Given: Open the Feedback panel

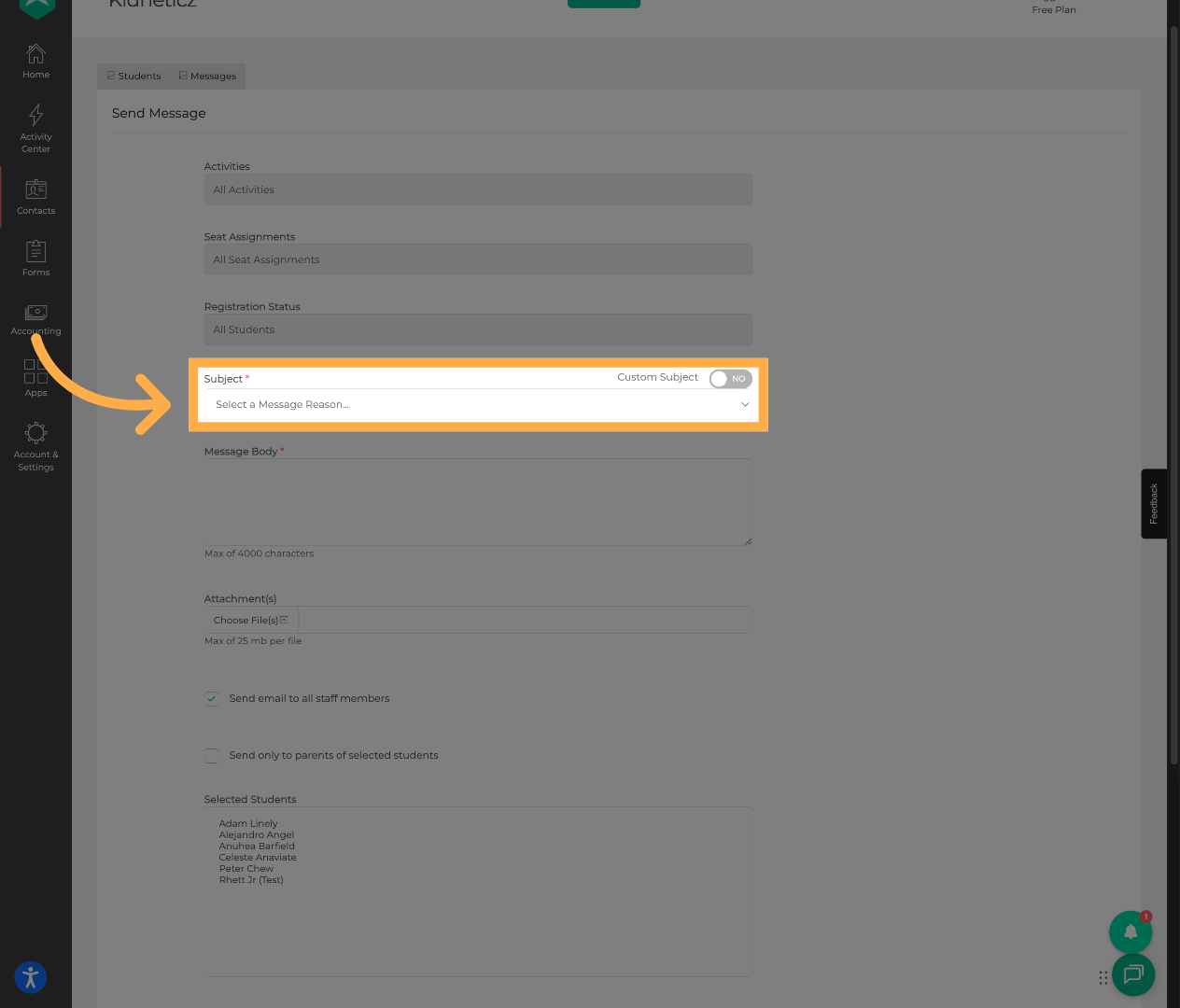Looking at the screenshot, I should tap(1154, 504).
